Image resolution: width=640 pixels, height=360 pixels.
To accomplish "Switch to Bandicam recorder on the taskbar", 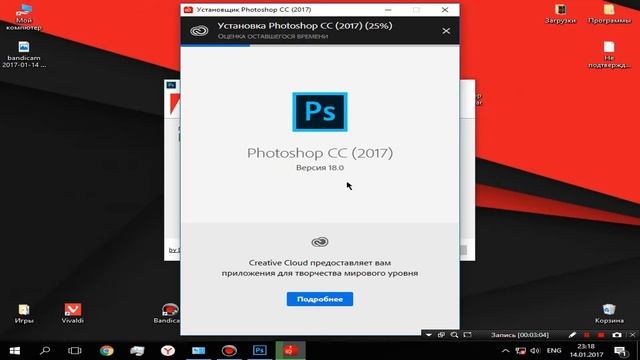I will coord(229,351).
